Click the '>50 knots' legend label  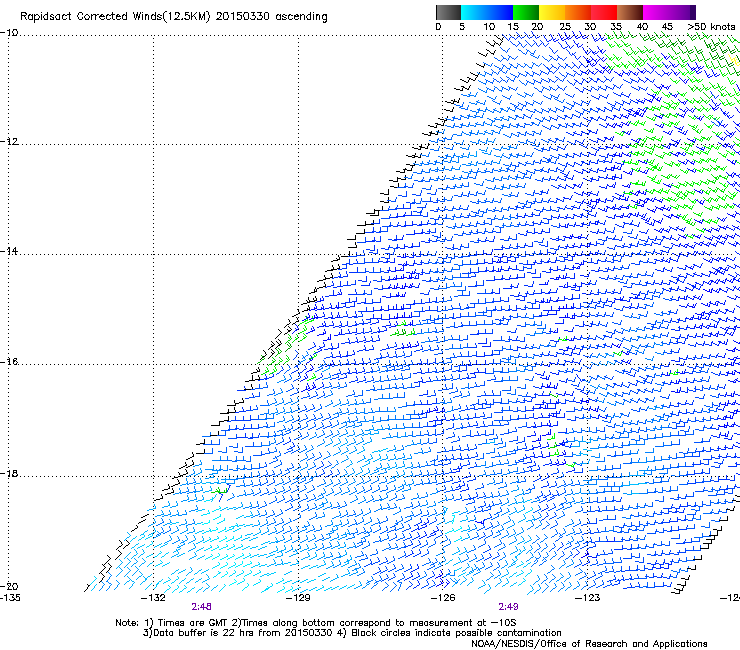pos(711,26)
